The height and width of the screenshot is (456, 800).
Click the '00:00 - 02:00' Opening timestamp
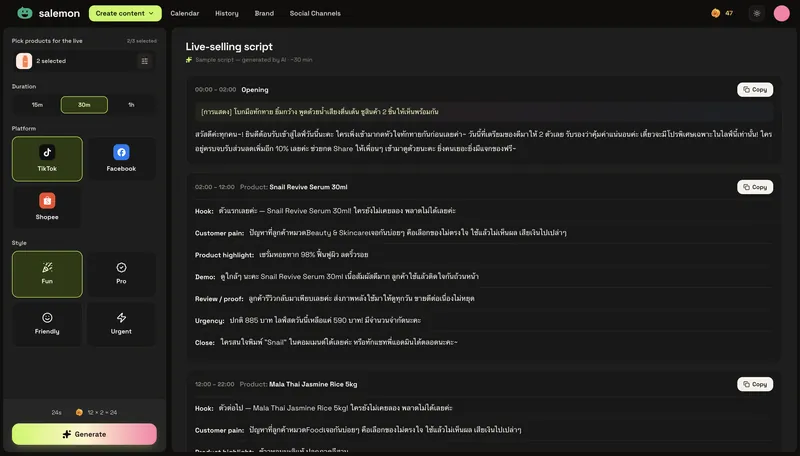(x=215, y=90)
